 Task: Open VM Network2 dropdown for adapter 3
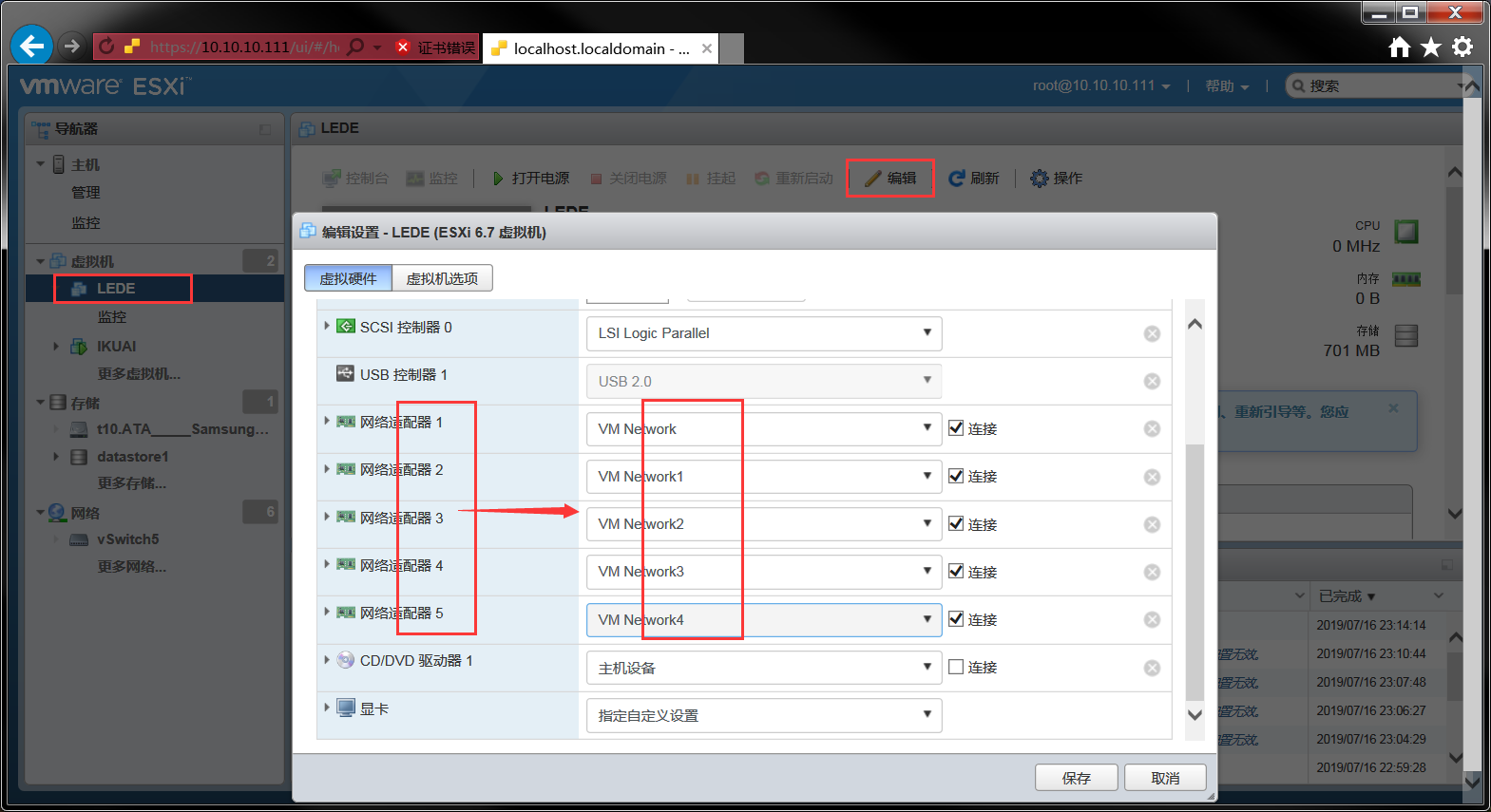click(764, 524)
